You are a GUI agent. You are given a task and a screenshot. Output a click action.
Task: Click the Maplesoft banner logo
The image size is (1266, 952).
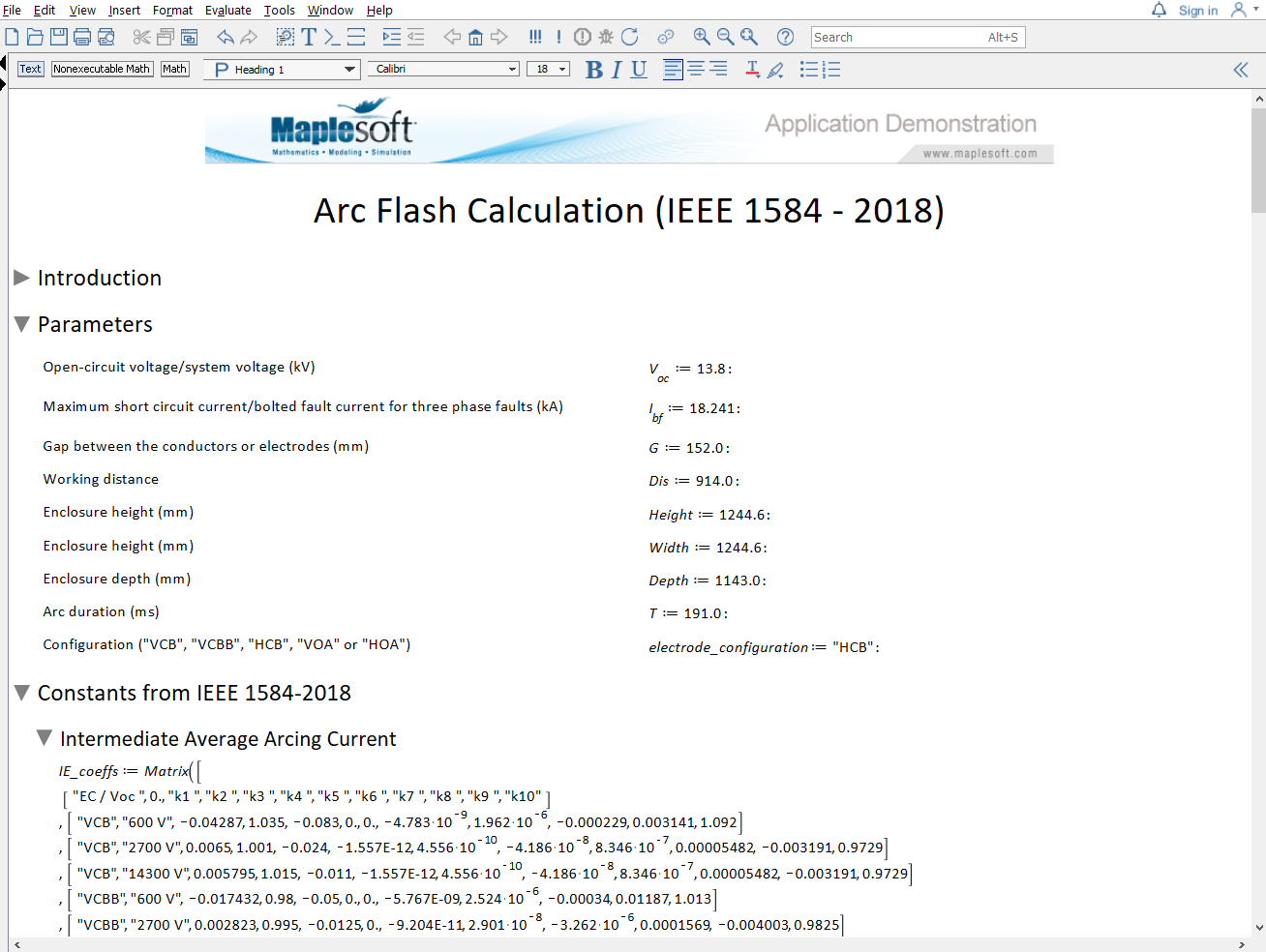pos(343,129)
